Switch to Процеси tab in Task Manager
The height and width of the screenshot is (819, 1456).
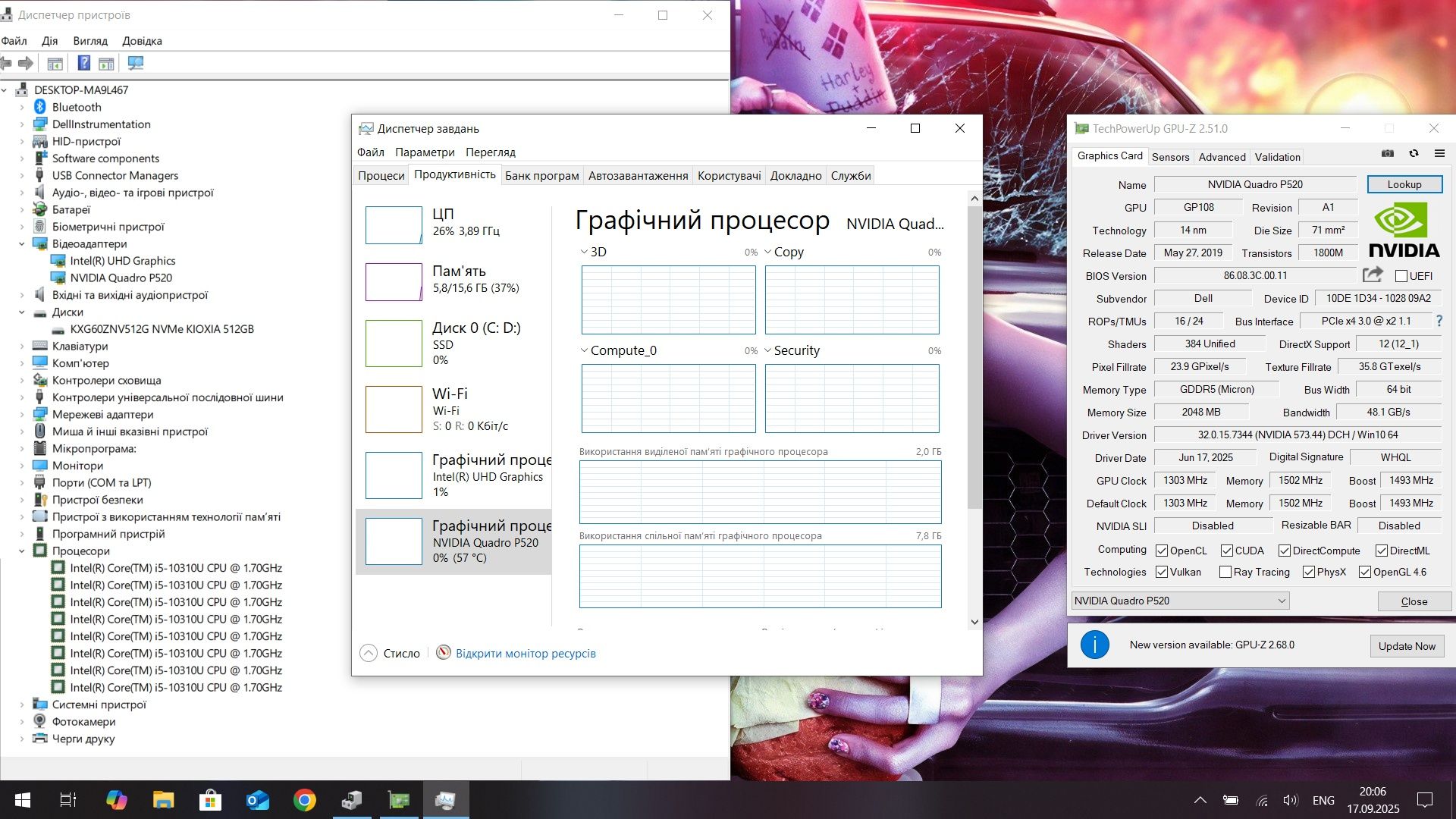[381, 175]
